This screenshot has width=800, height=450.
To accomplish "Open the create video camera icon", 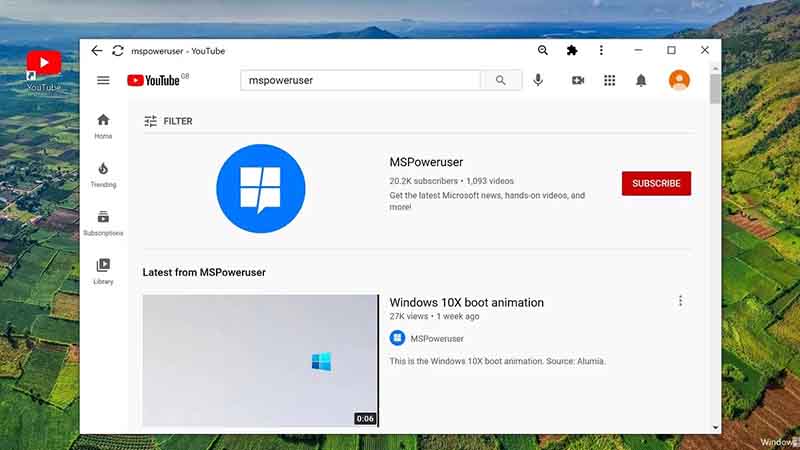I will (x=578, y=80).
